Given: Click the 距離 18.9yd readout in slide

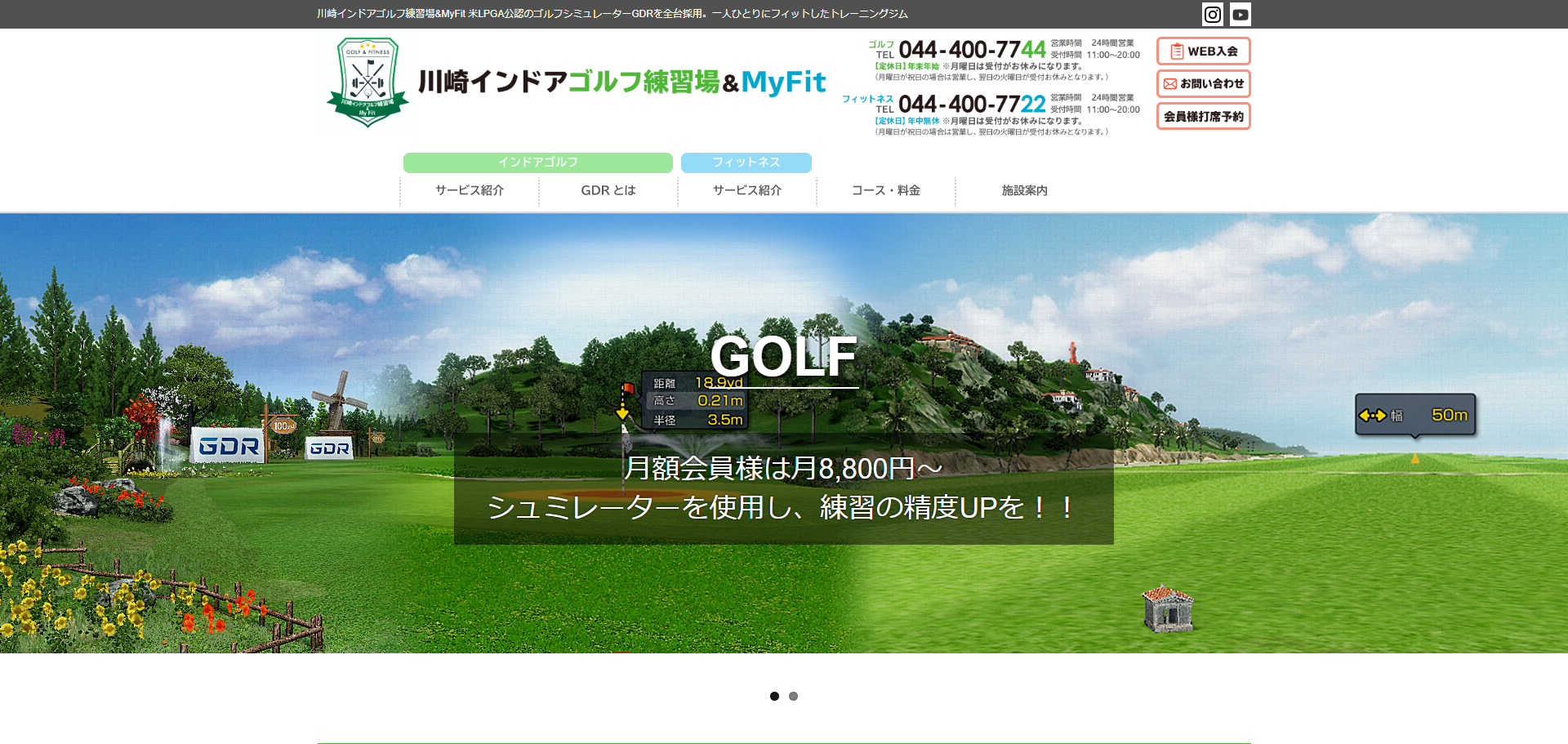Looking at the screenshot, I should pyautogui.click(x=697, y=383).
